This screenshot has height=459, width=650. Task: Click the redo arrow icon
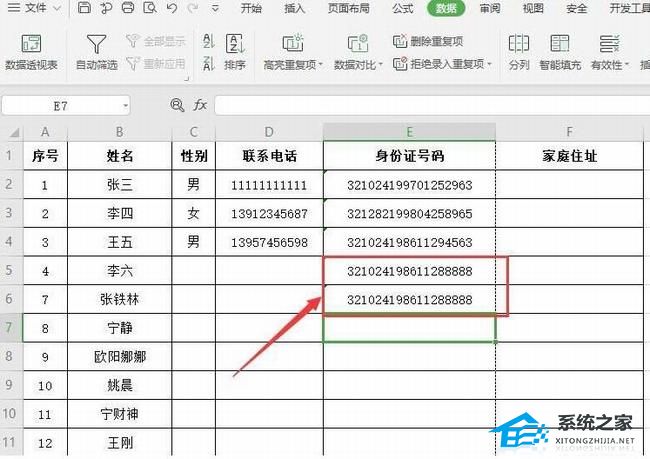pos(192,7)
